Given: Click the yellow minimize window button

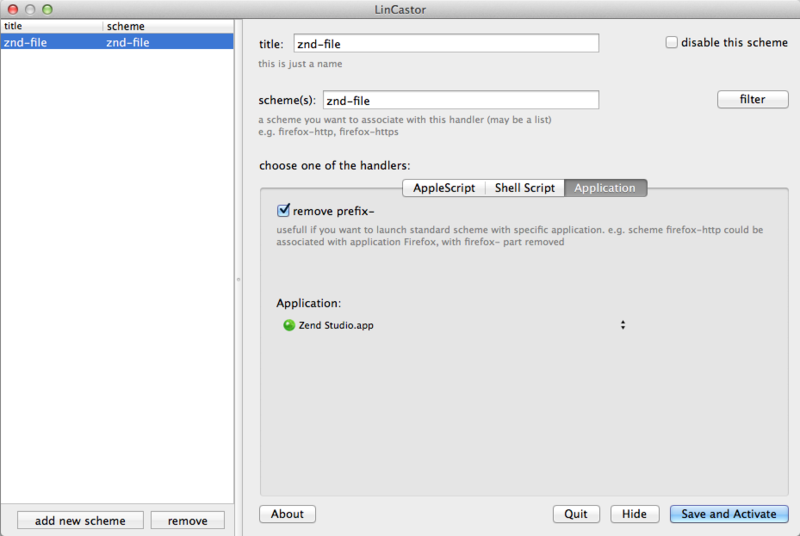Looking at the screenshot, I should click(30, 9).
